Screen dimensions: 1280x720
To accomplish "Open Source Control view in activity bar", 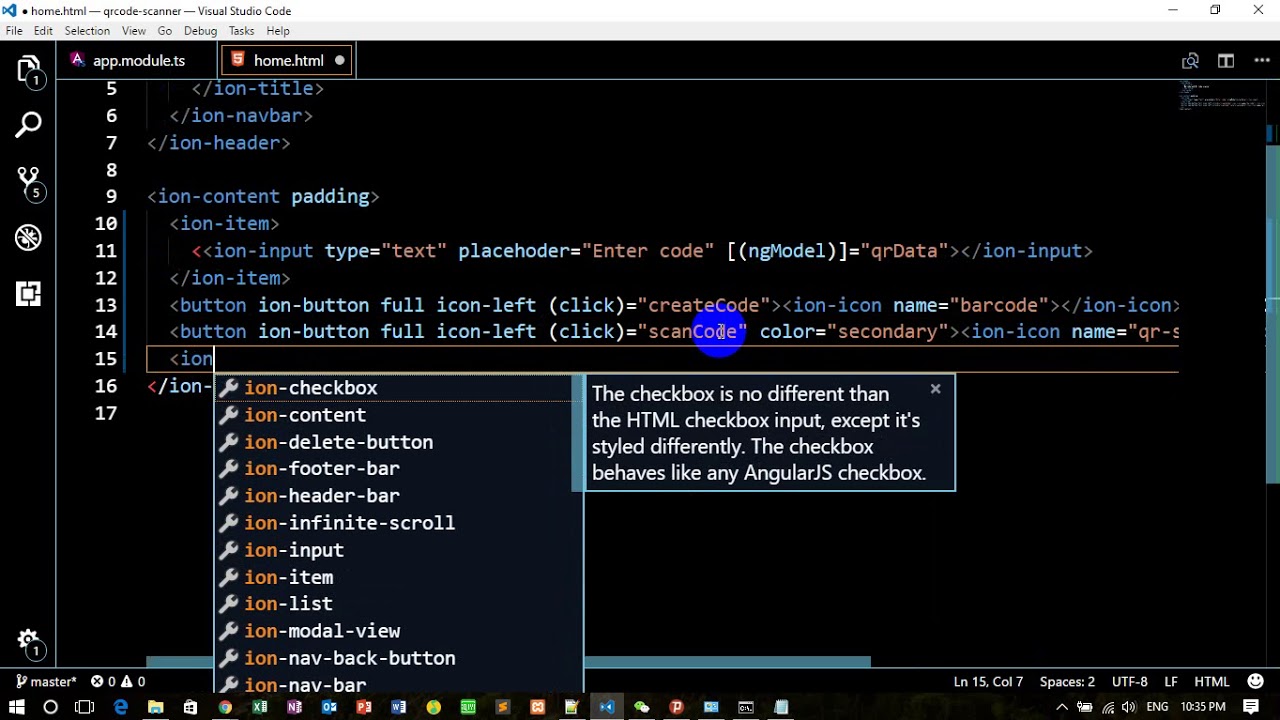I will pos(28,182).
